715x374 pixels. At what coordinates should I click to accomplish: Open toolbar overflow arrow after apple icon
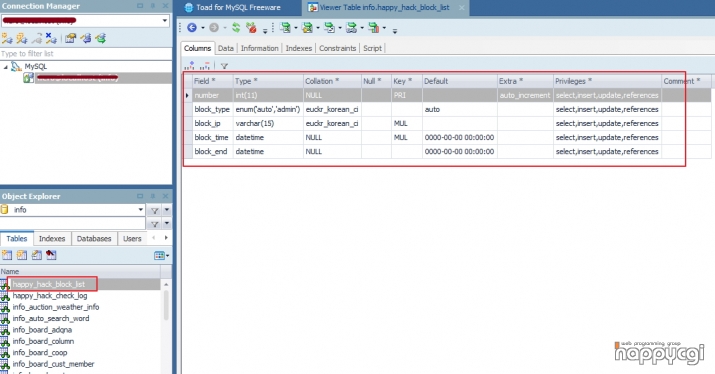pos(265,31)
